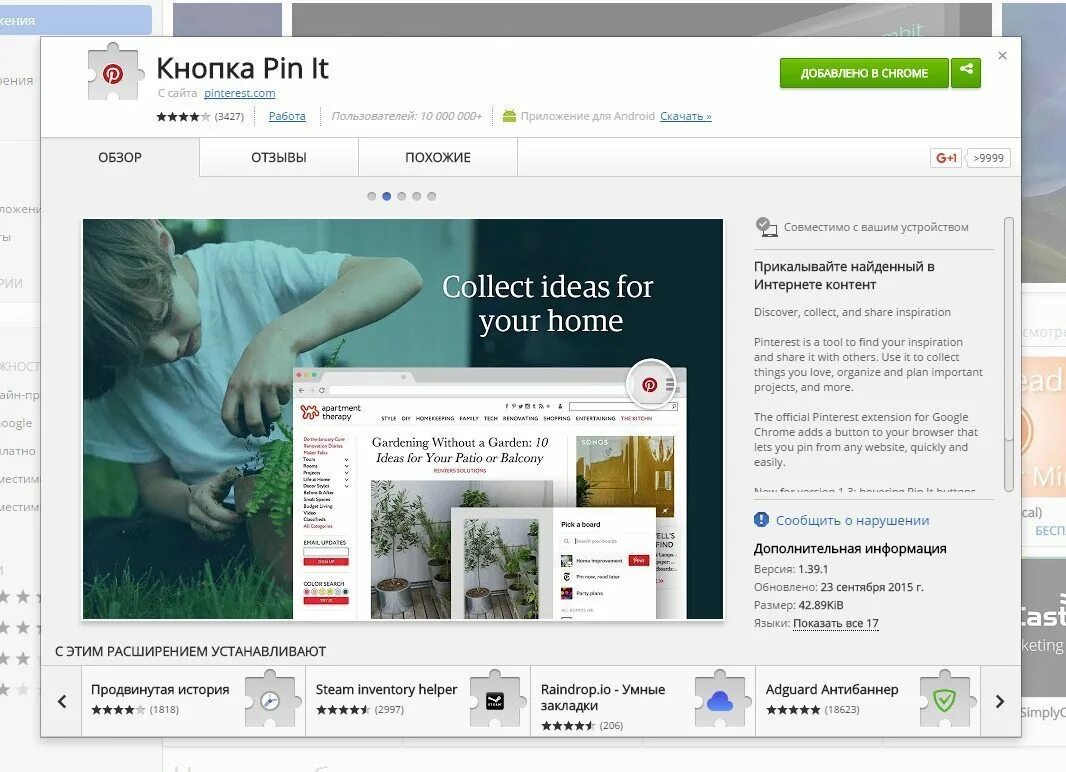Click the 'Сообщить о нарушении' link
Image resolution: width=1066 pixels, height=772 pixels.
click(853, 521)
